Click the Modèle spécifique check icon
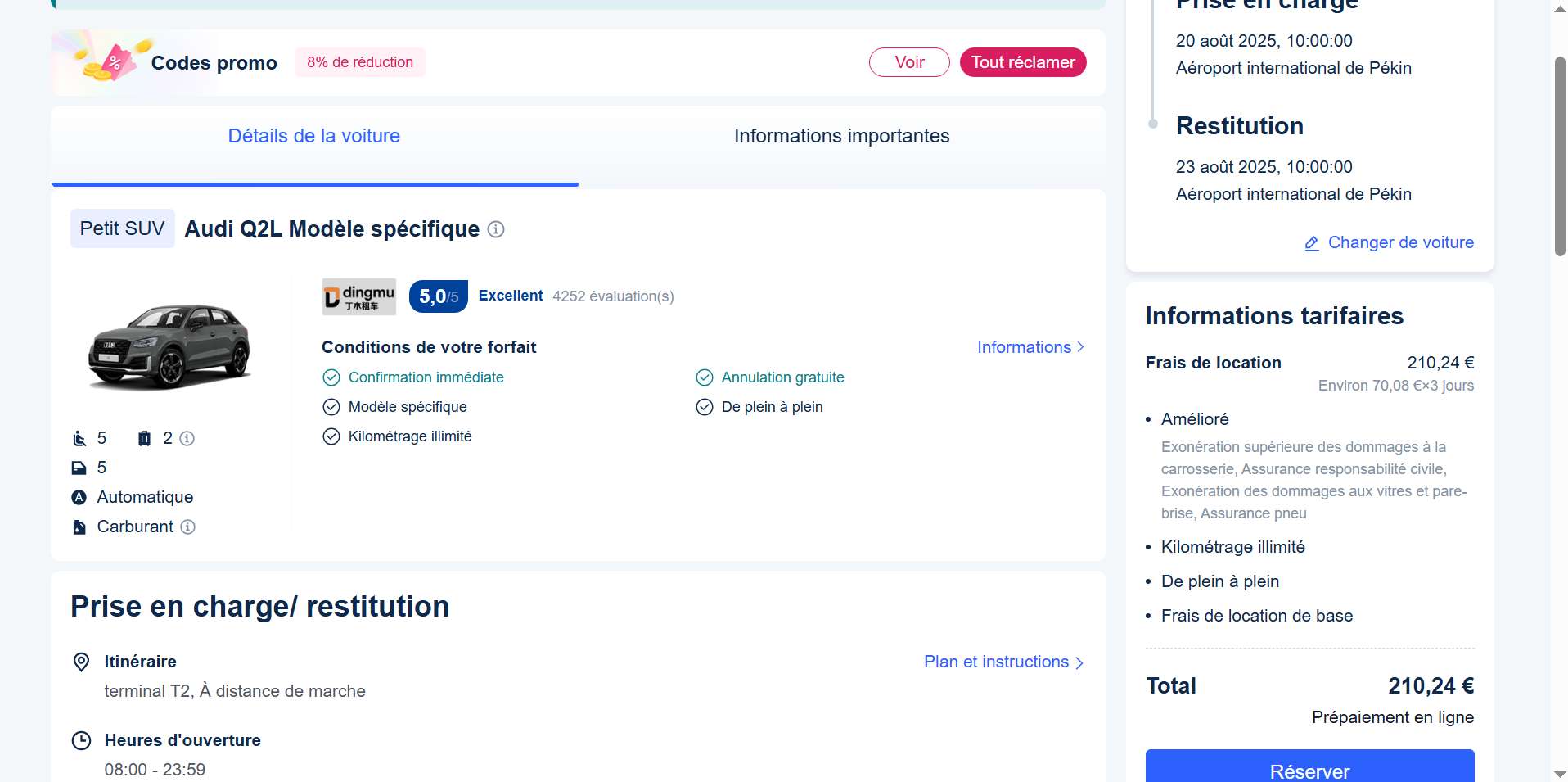 [x=331, y=407]
